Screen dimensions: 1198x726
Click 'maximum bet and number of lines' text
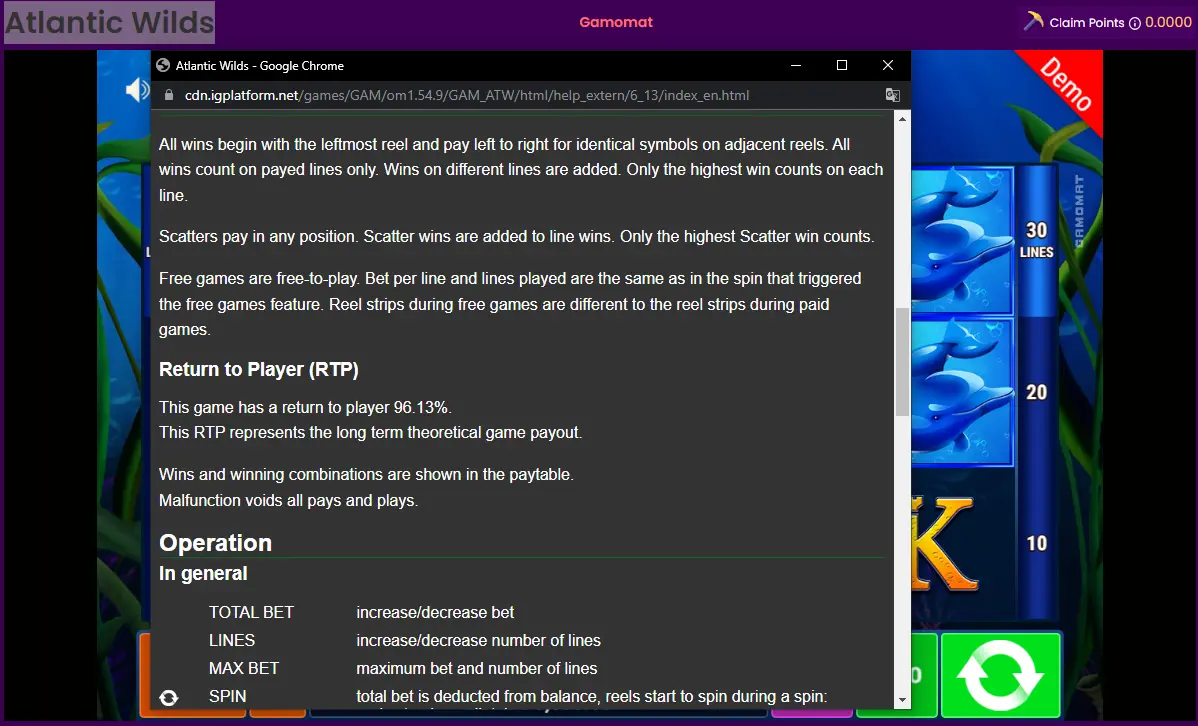coord(477,668)
